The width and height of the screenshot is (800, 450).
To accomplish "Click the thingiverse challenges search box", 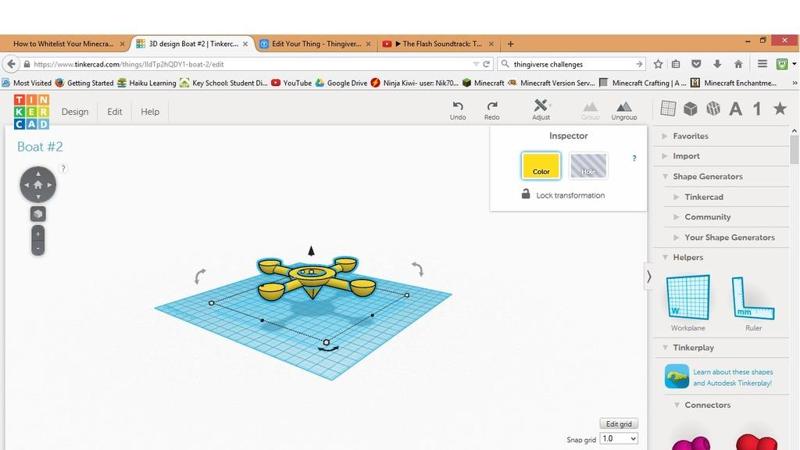I will point(572,64).
